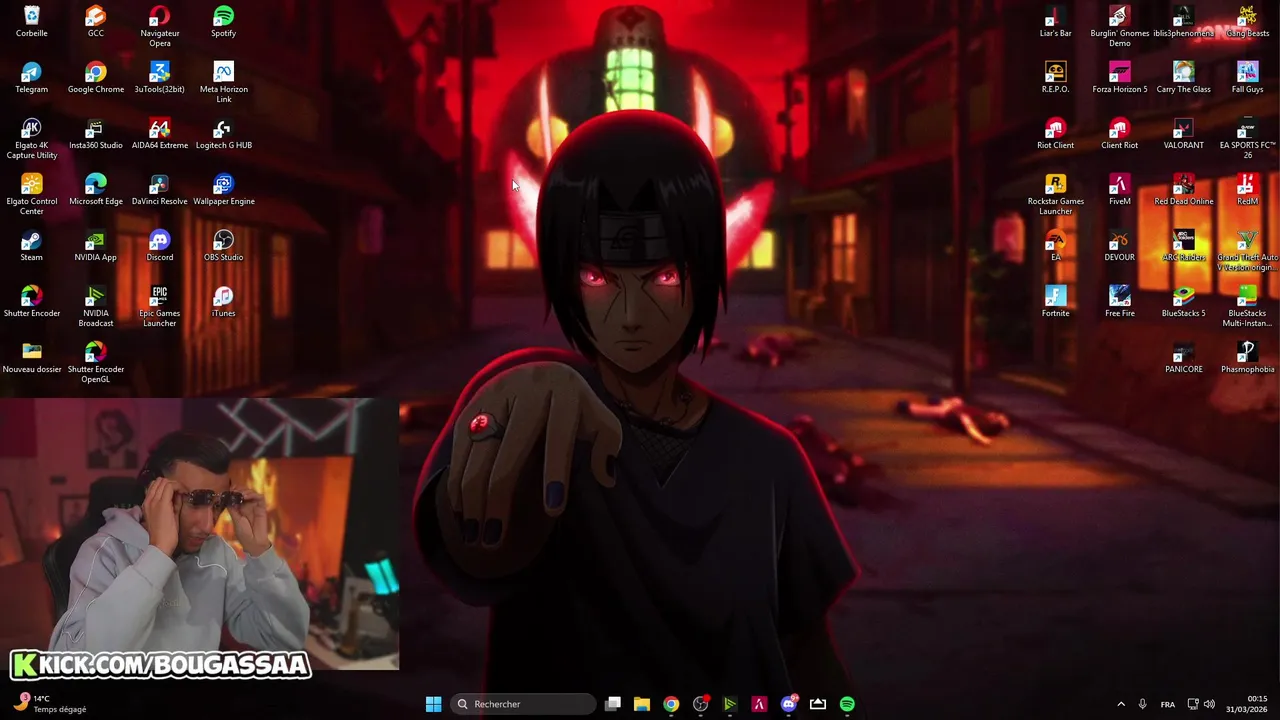Launch Epic Games Launcher desktop icon
1280x720 pixels.
(x=160, y=306)
